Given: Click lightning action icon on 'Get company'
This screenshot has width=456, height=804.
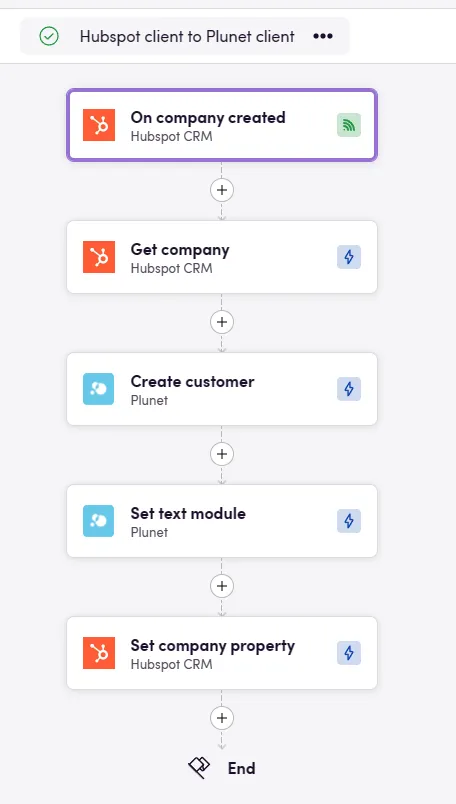Looking at the screenshot, I should tap(349, 257).
